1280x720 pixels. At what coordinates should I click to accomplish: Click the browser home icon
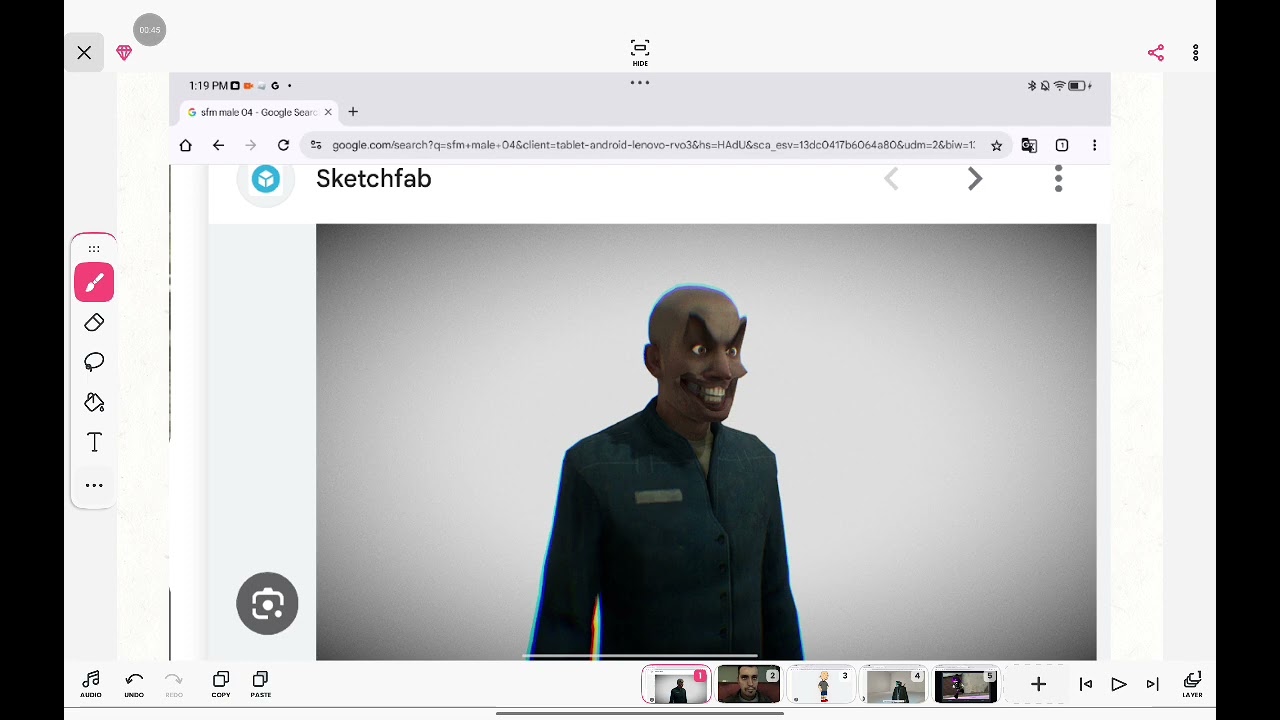tap(185, 145)
